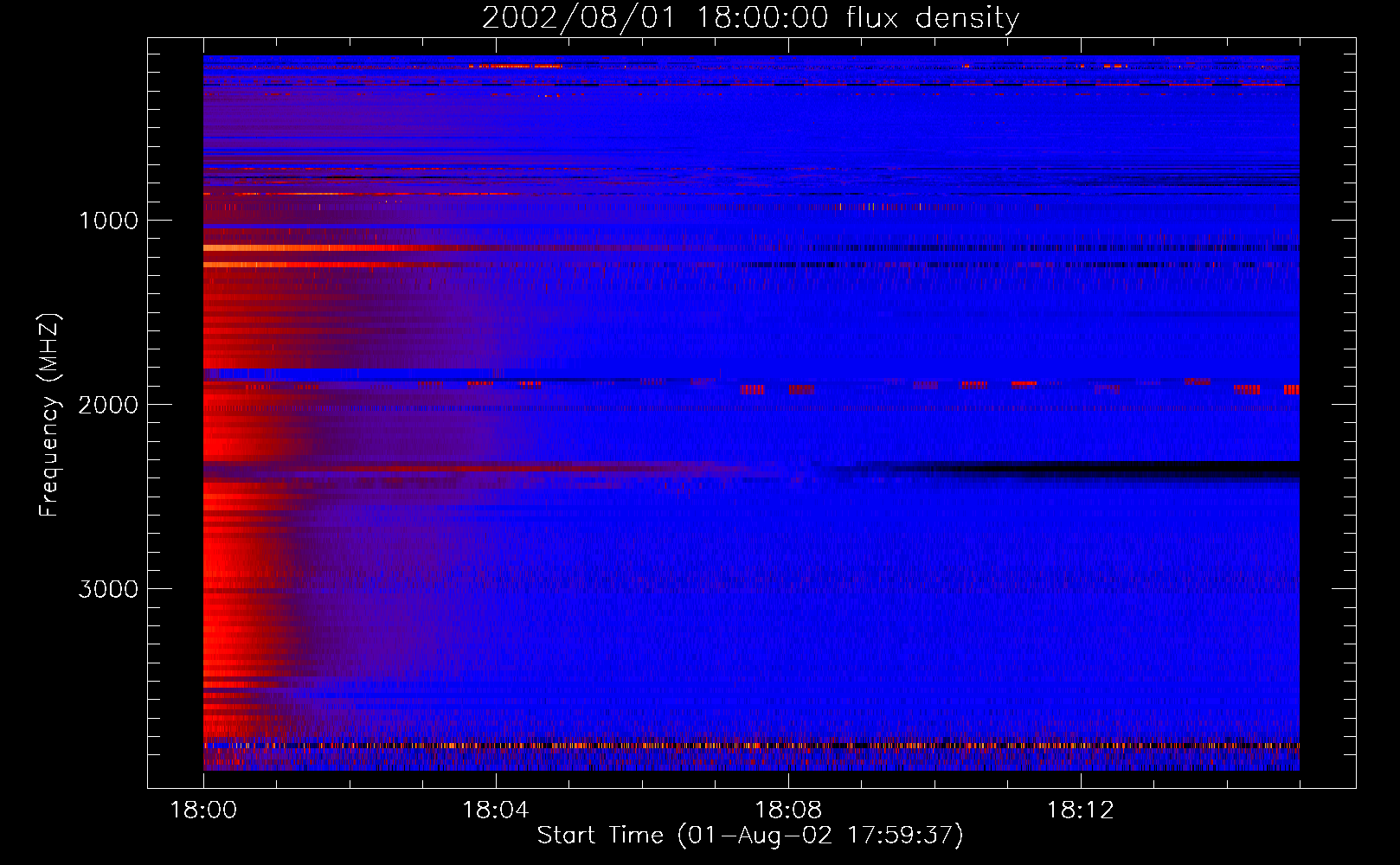Click the 2000 frequency tick label
The image size is (1400, 865).
[x=108, y=405]
